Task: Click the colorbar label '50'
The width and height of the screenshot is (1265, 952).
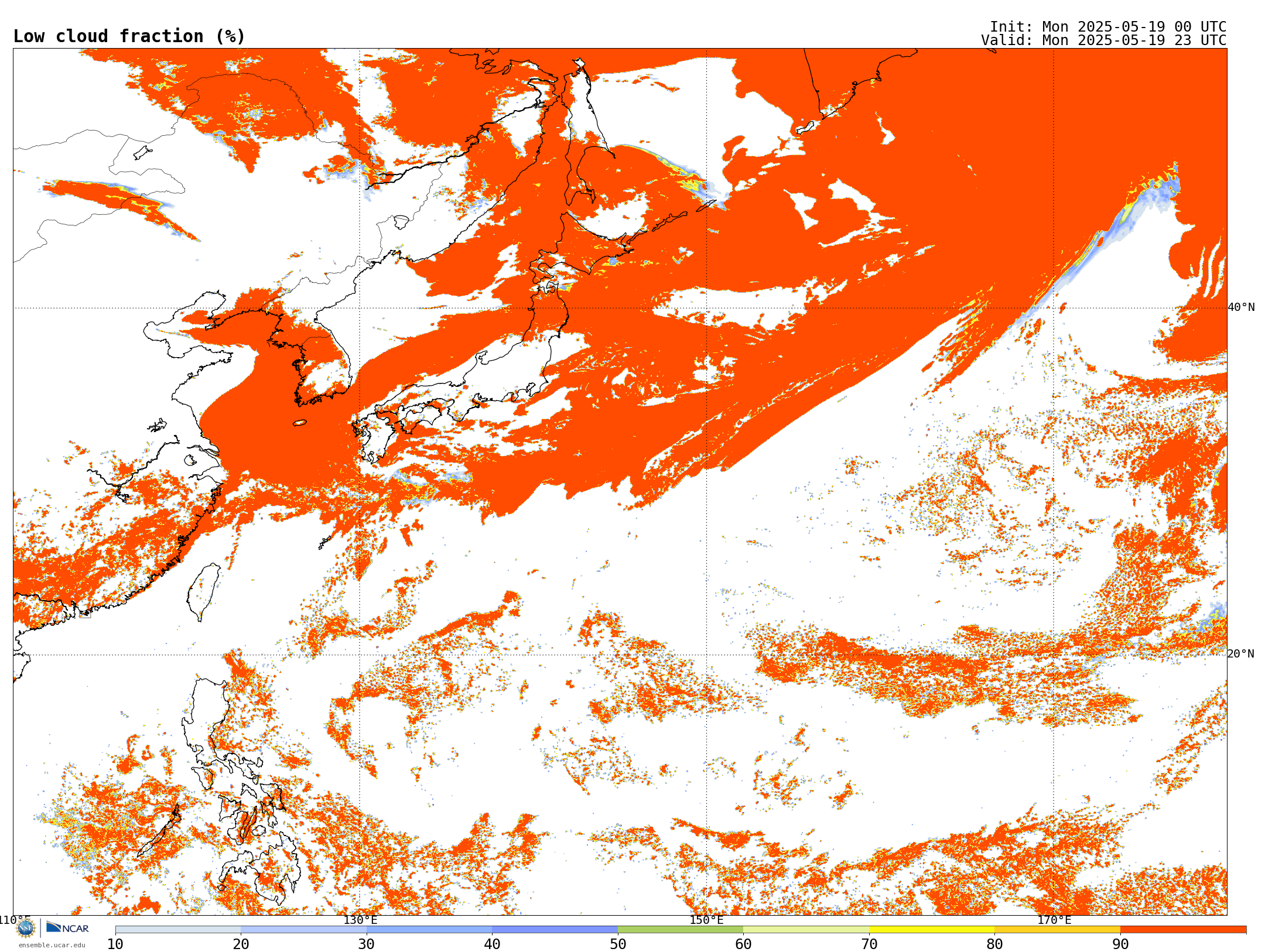Action: coord(618,944)
